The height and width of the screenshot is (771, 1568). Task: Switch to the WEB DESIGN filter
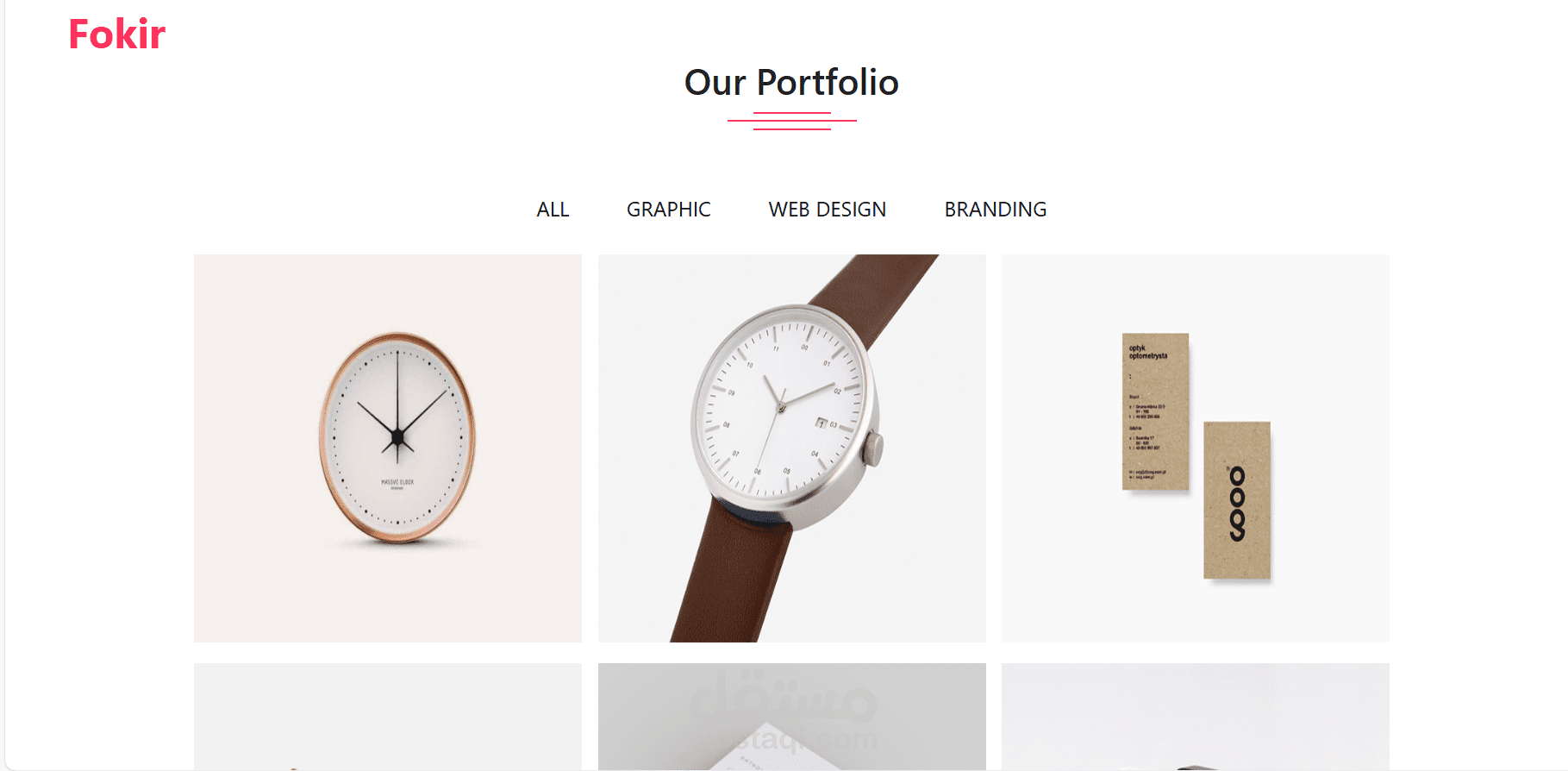click(828, 210)
